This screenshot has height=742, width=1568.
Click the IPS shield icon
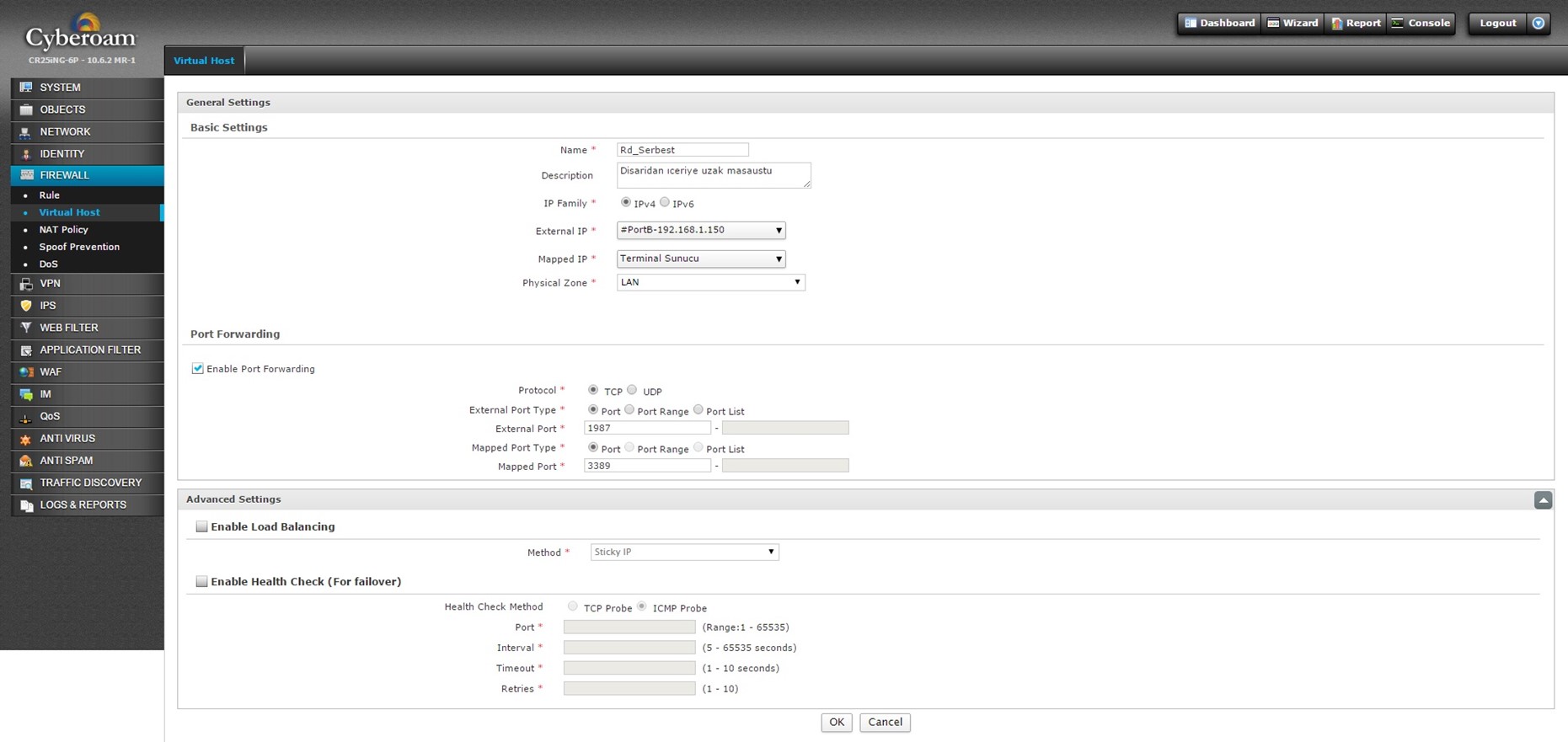(26, 306)
